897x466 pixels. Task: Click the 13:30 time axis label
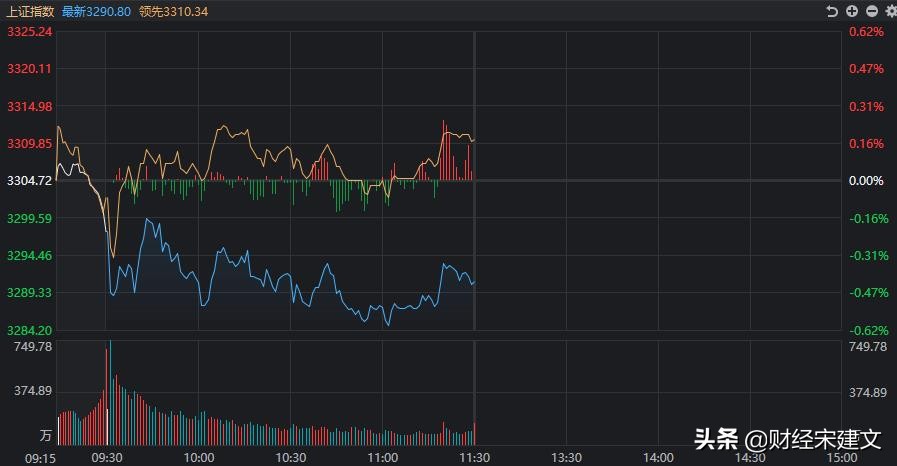[566, 457]
